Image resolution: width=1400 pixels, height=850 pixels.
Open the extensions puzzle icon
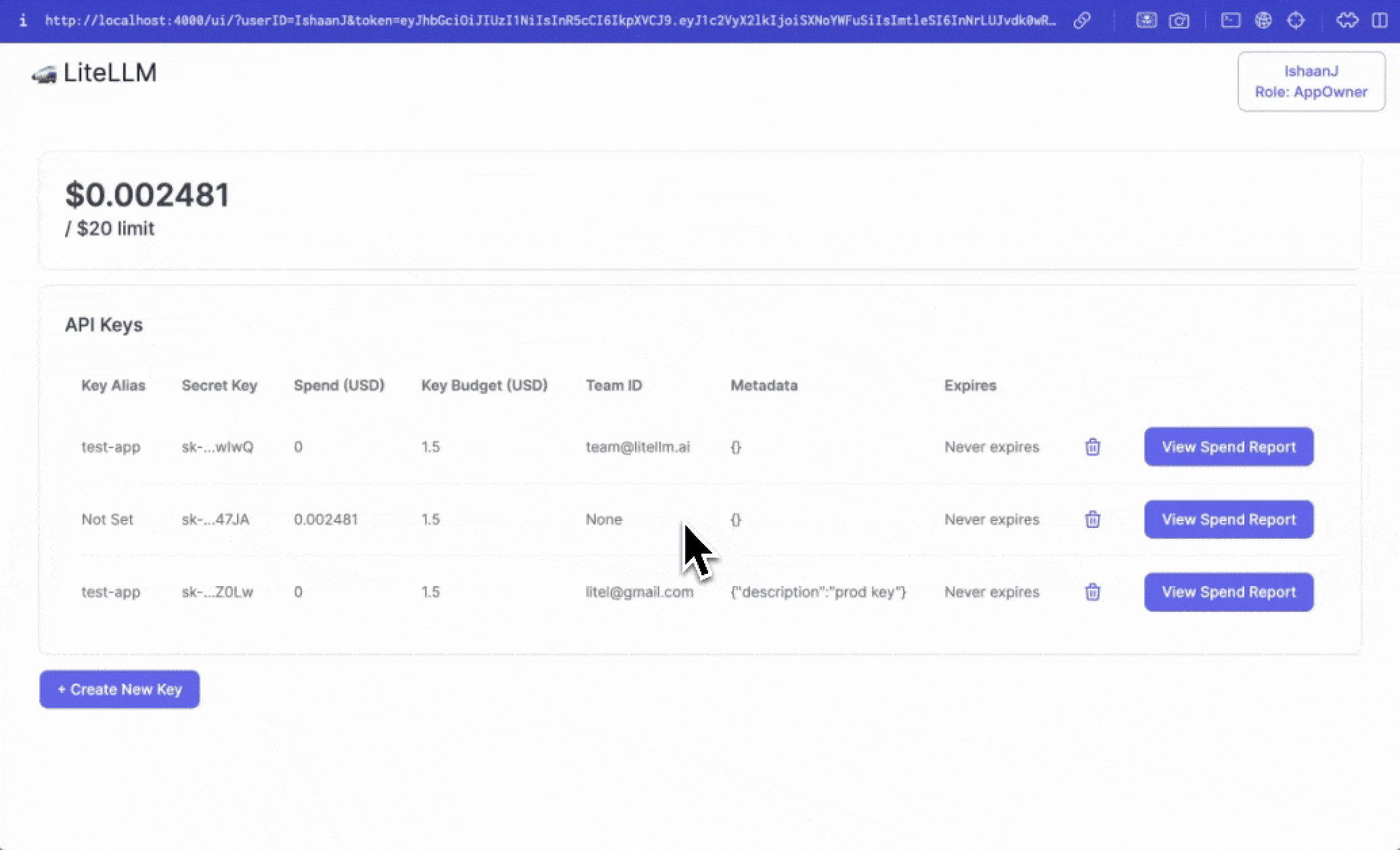pos(1347,20)
